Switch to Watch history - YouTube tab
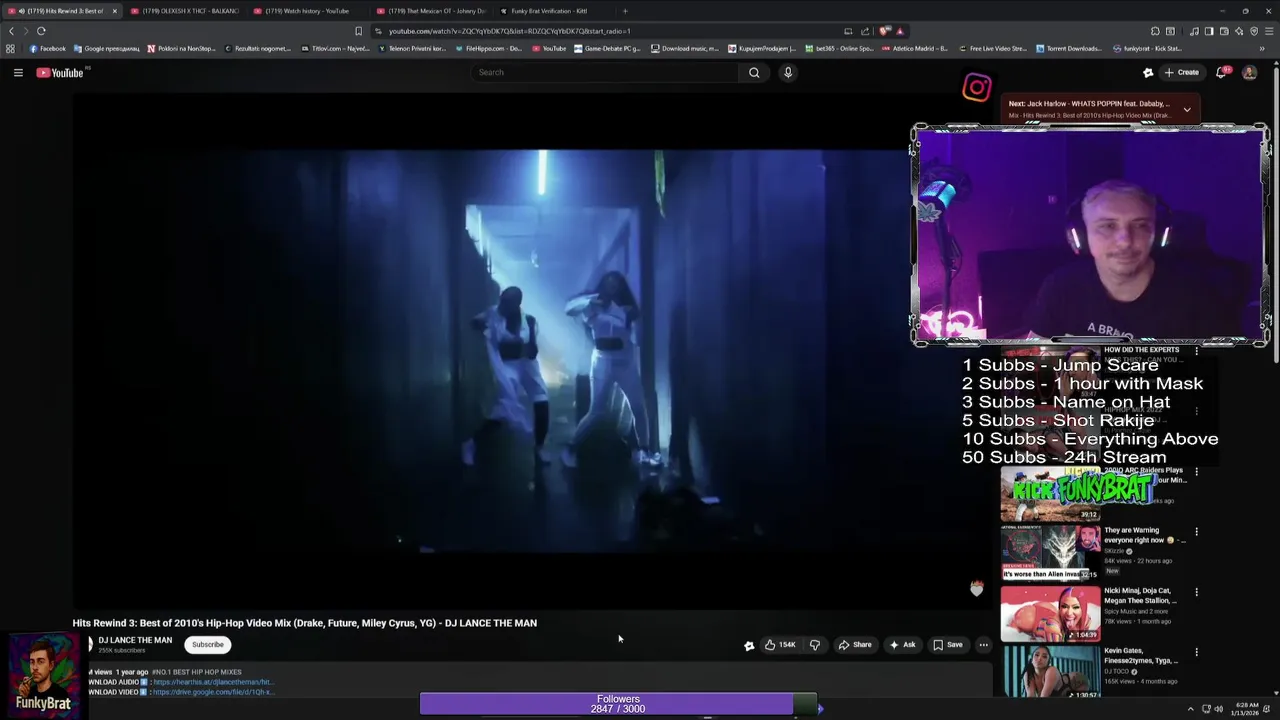 pyautogui.click(x=307, y=11)
